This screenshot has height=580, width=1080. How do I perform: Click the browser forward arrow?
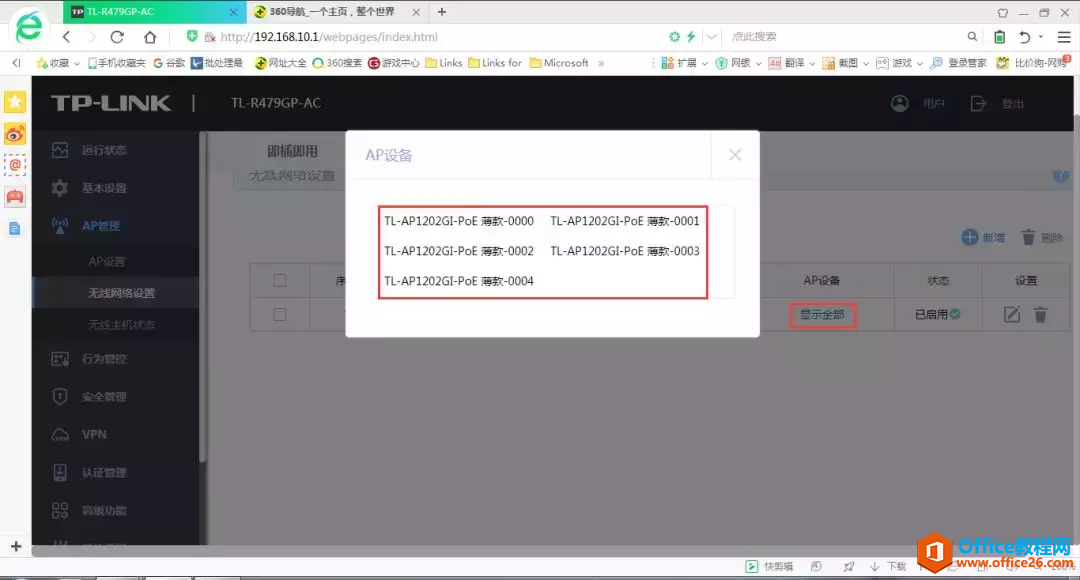[92, 37]
